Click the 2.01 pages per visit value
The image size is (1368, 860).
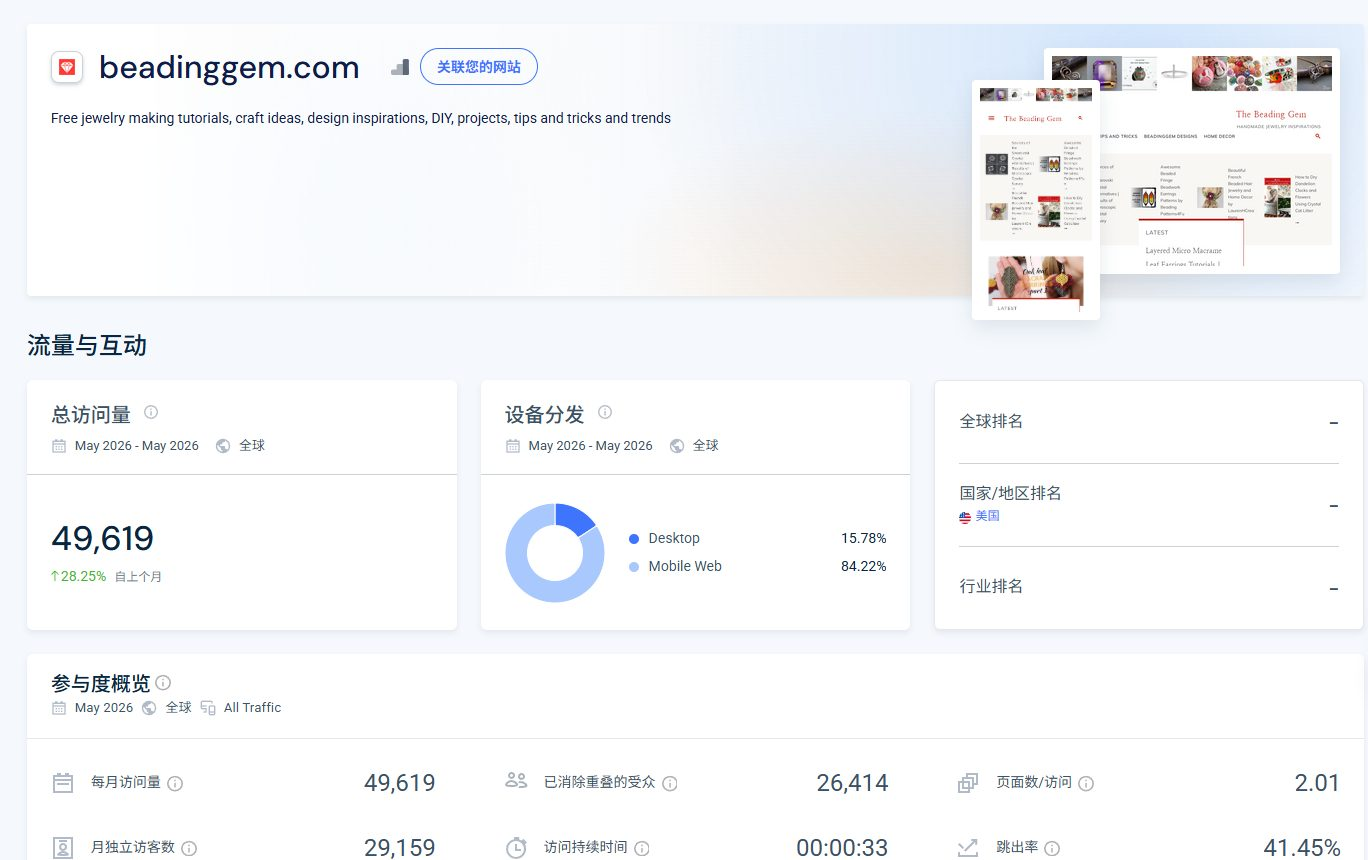tap(1317, 783)
